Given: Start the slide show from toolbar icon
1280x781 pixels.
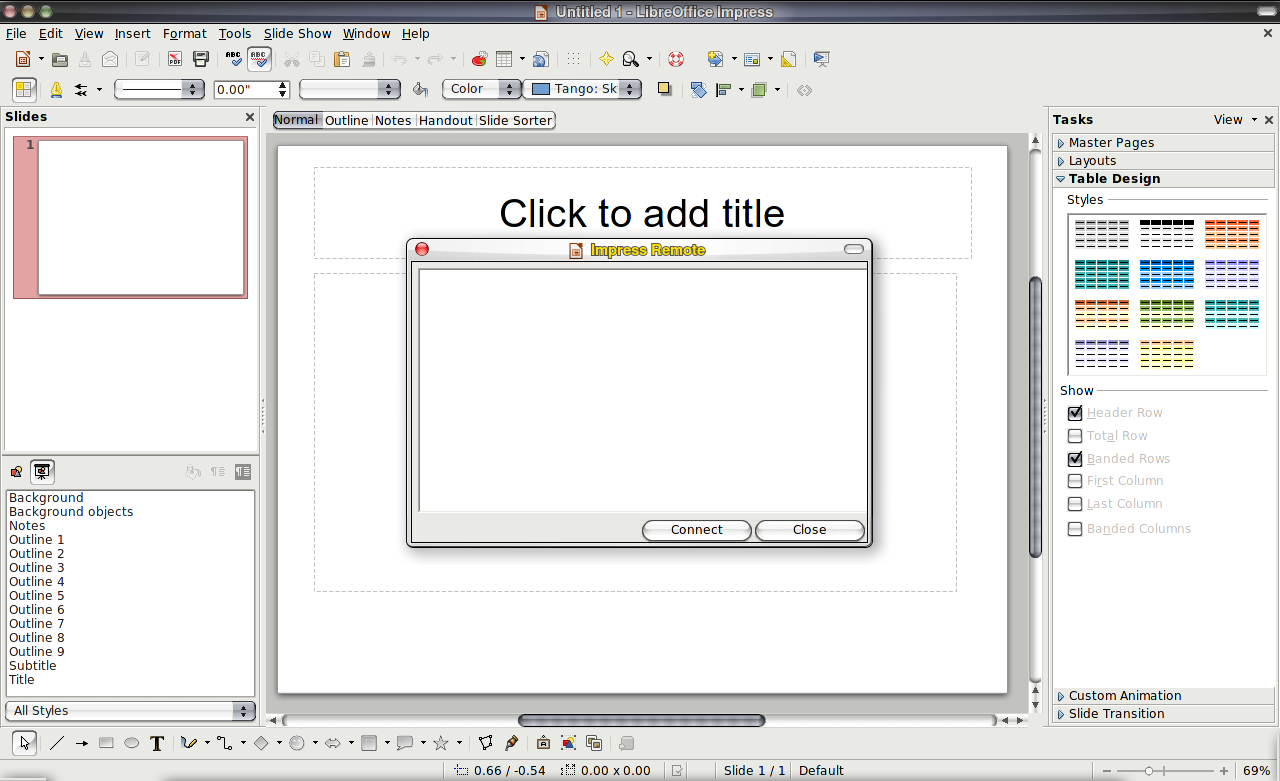Looking at the screenshot, I should tap(821, 60).
